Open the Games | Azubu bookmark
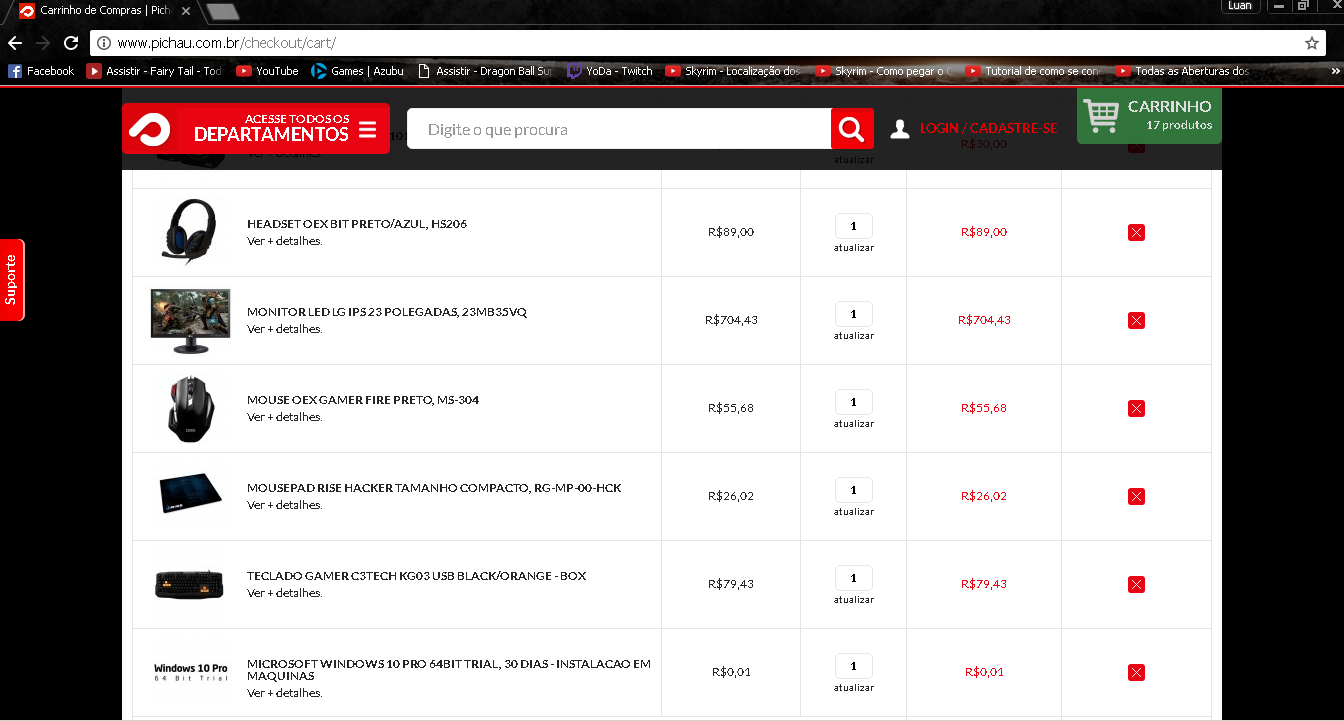This screenshot has height=721, width=1344. pos(357,71)
